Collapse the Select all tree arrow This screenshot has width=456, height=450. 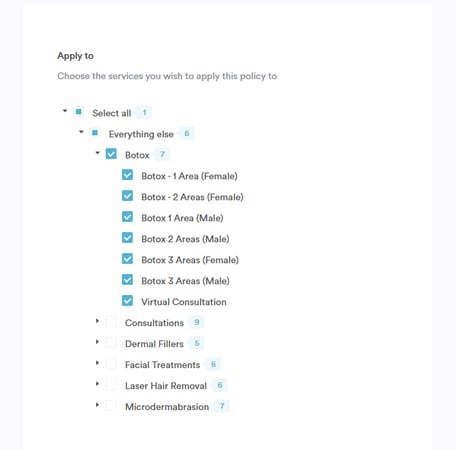pyautogui.click(x=65, y=111)
